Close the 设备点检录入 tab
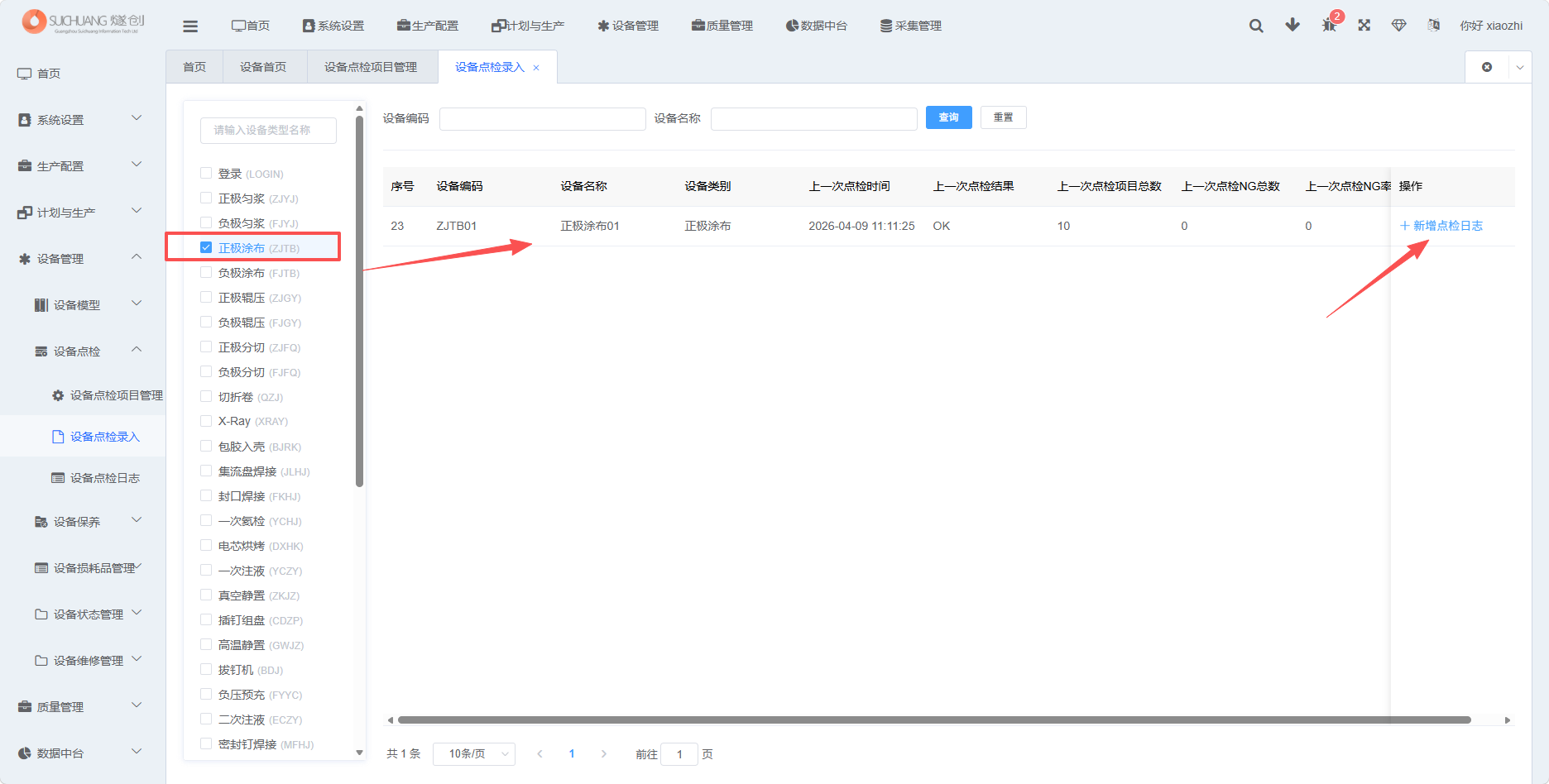 click(x=536, y=68)
